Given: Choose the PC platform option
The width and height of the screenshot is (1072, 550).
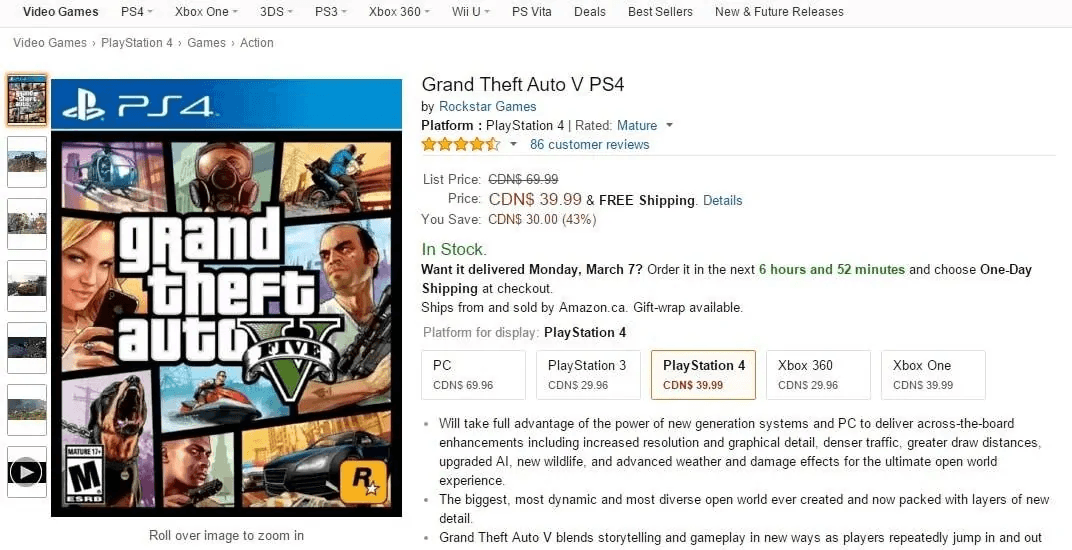Looking at the screenshot, I should tap(473, 375).
